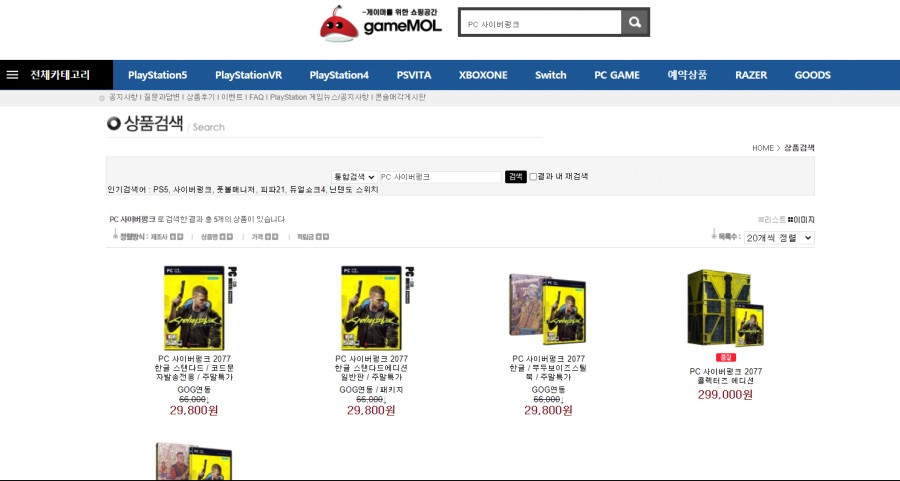This screenshot has width=900, height=481.
Task: Sort by 가격 descending arrow icon
Action: point(275,236)
